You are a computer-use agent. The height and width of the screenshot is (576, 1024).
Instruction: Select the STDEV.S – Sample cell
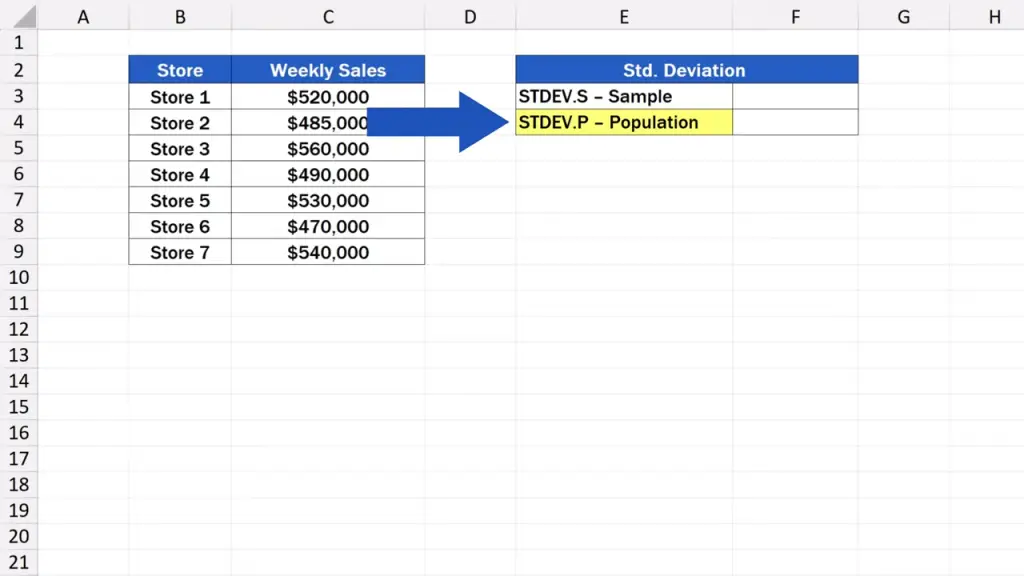624,97
